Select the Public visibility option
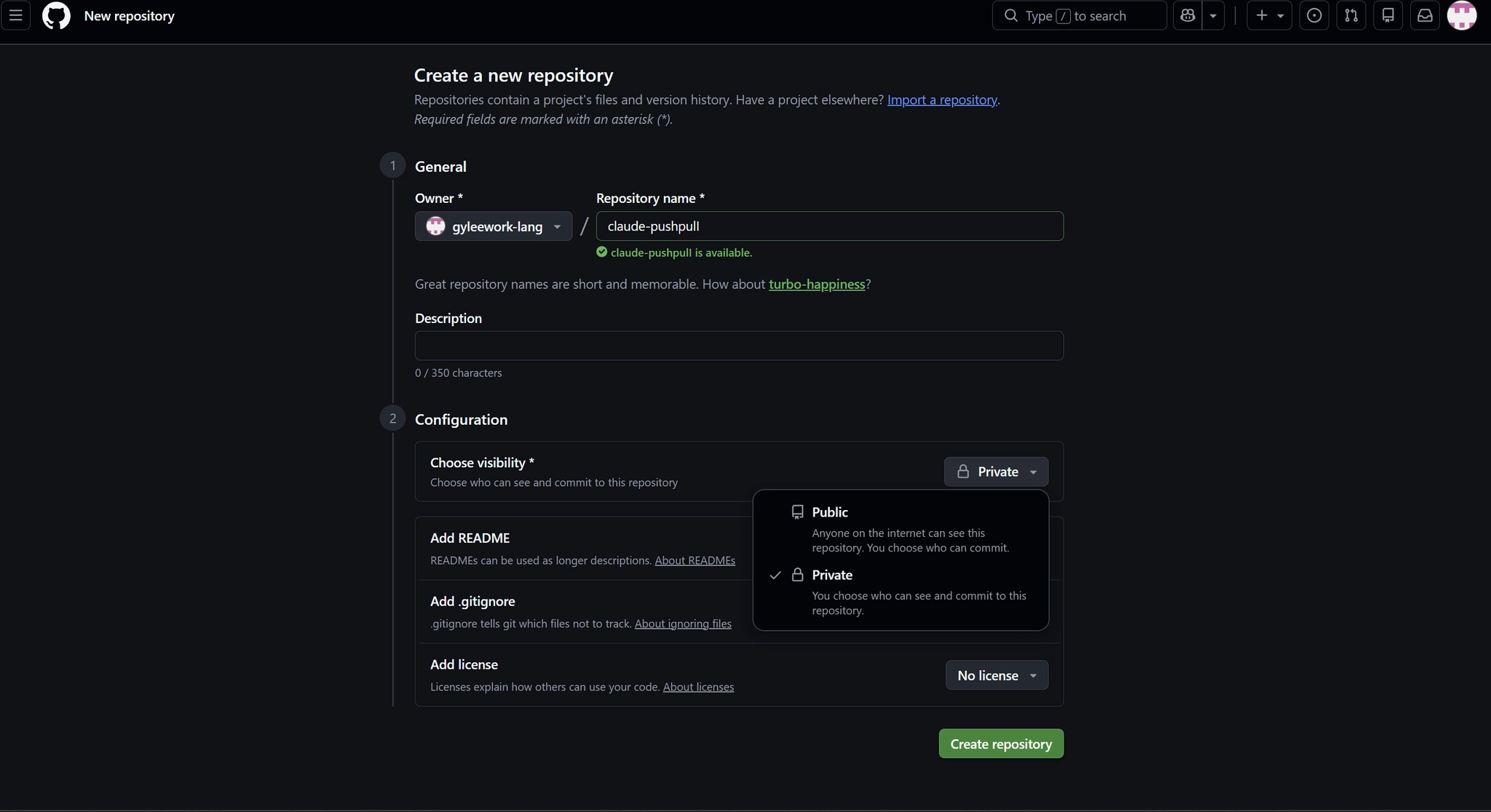Image resolution: width=1491 pixels, height=812 pixels. [901, 529]
